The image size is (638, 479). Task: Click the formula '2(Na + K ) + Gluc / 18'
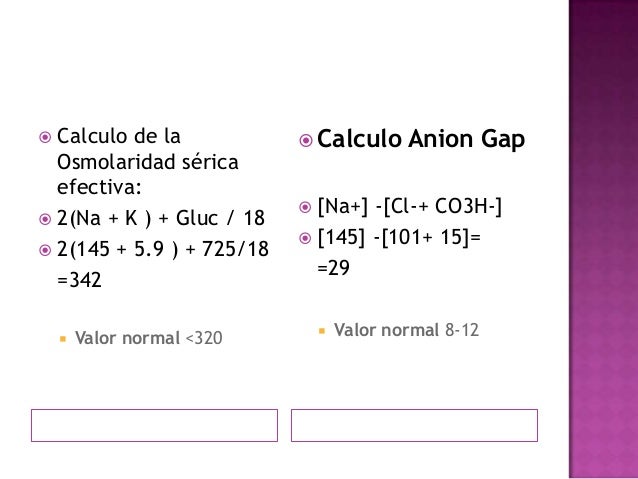point(161,218)
